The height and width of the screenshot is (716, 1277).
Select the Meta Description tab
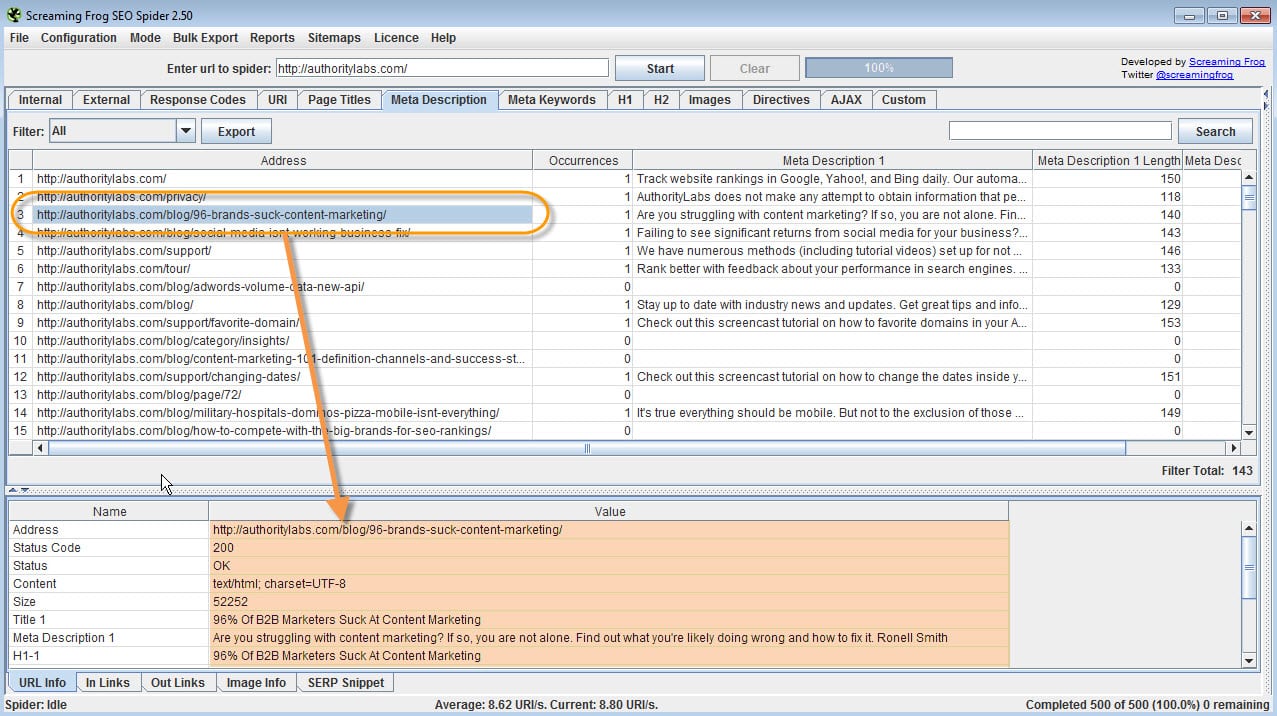[x=439, y=100]
